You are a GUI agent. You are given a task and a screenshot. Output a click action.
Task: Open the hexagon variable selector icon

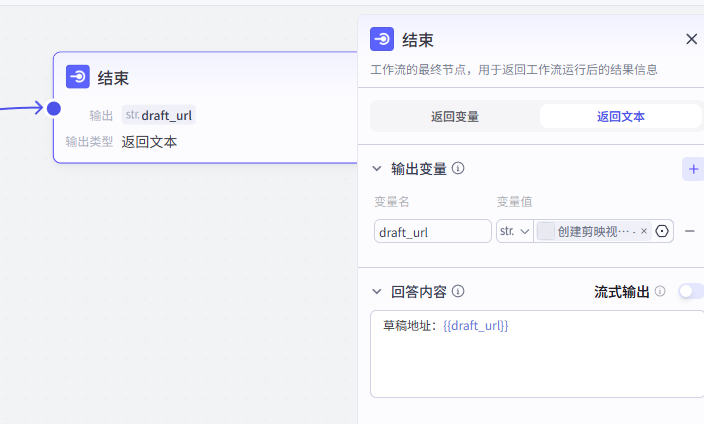click(662, 231)
